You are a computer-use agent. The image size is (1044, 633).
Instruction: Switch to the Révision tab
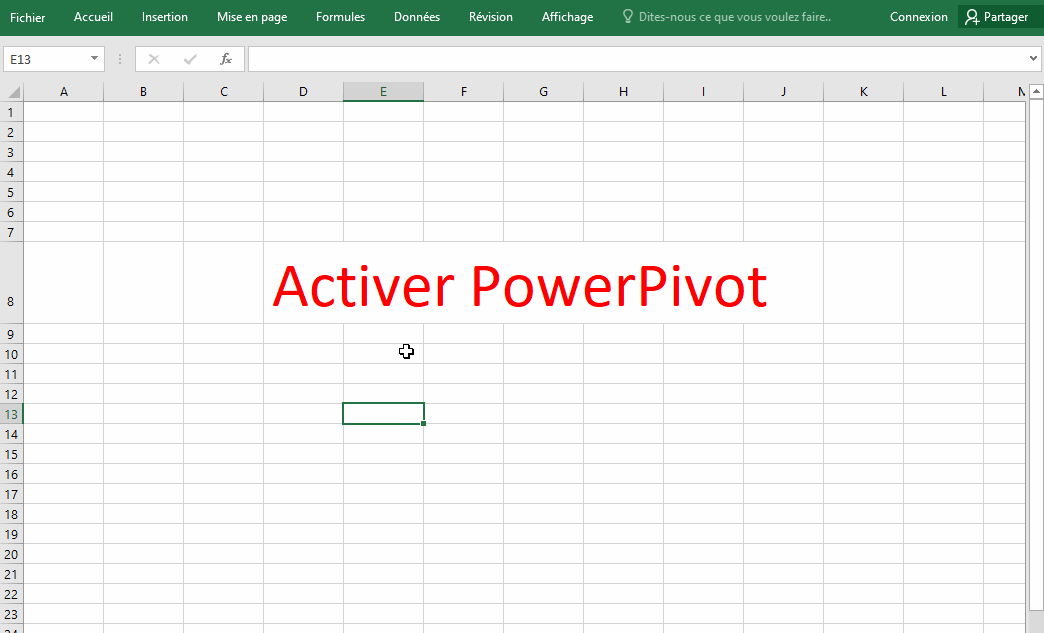pos(491,17)
